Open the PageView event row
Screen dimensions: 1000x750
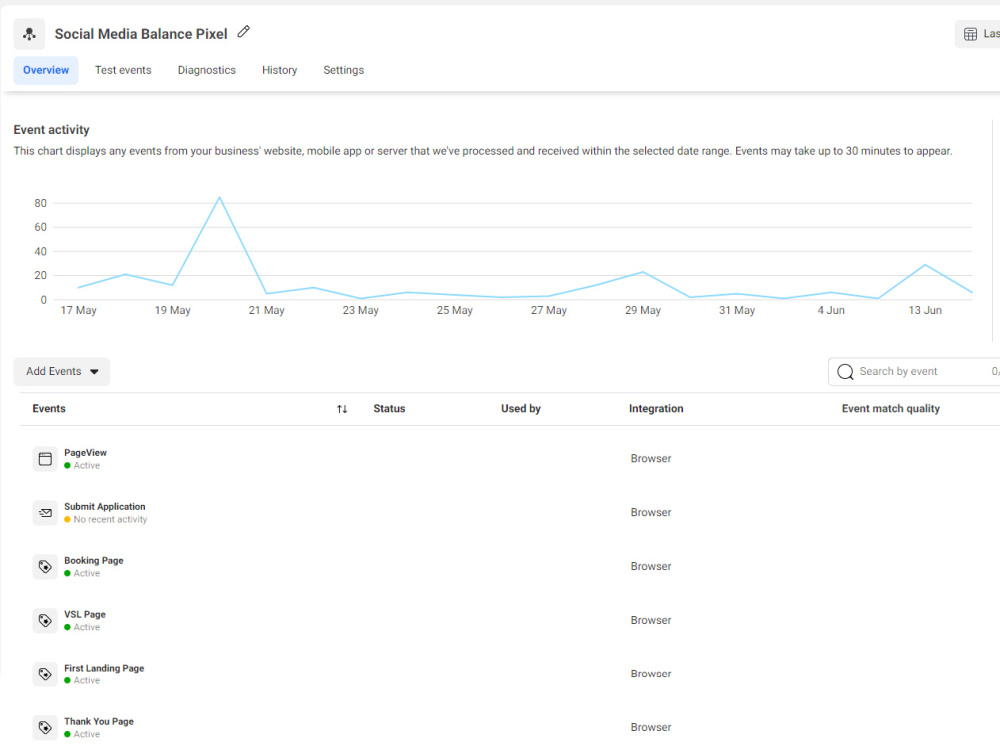[510, 459]
